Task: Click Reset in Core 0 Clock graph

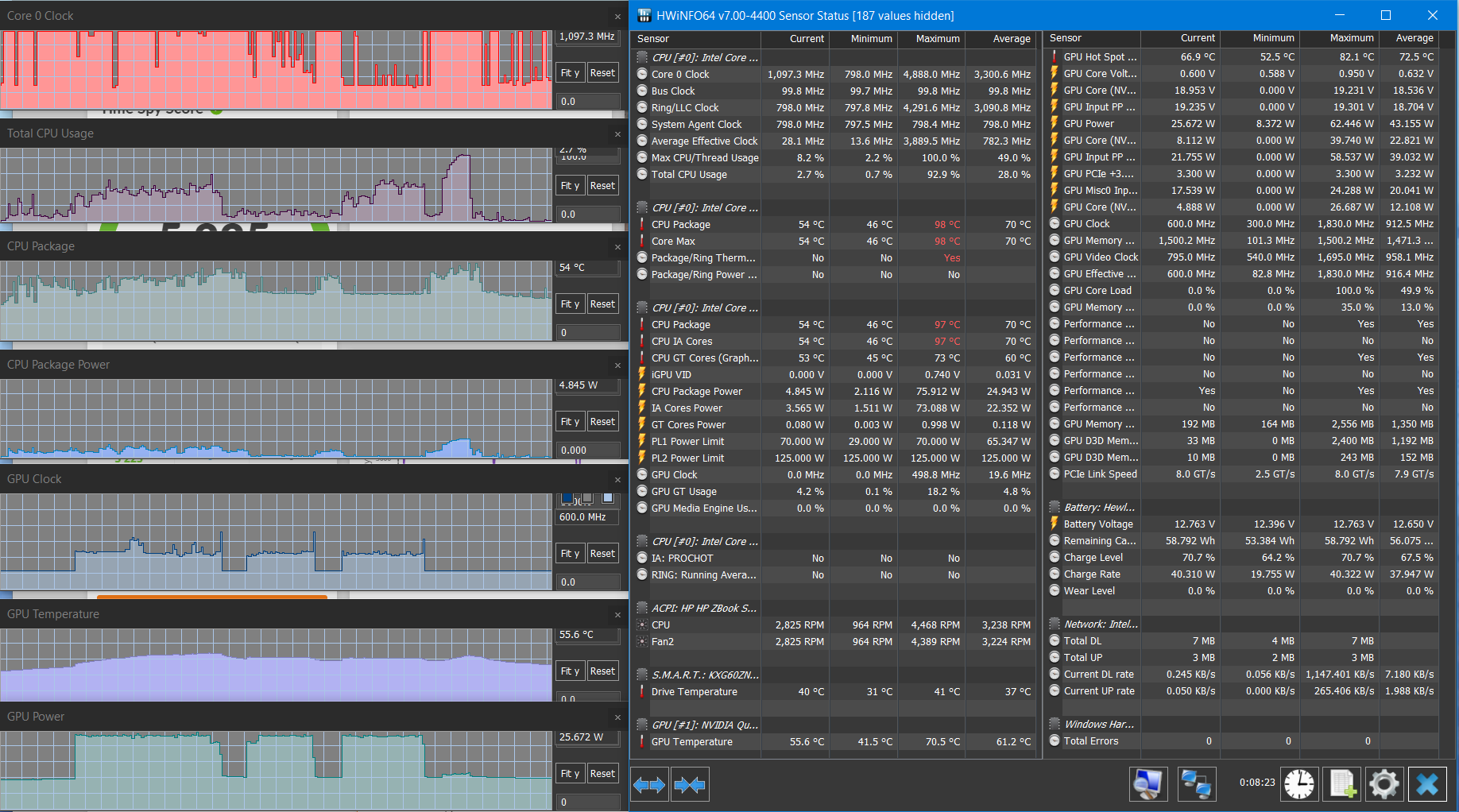Action: tap(602, 72)
